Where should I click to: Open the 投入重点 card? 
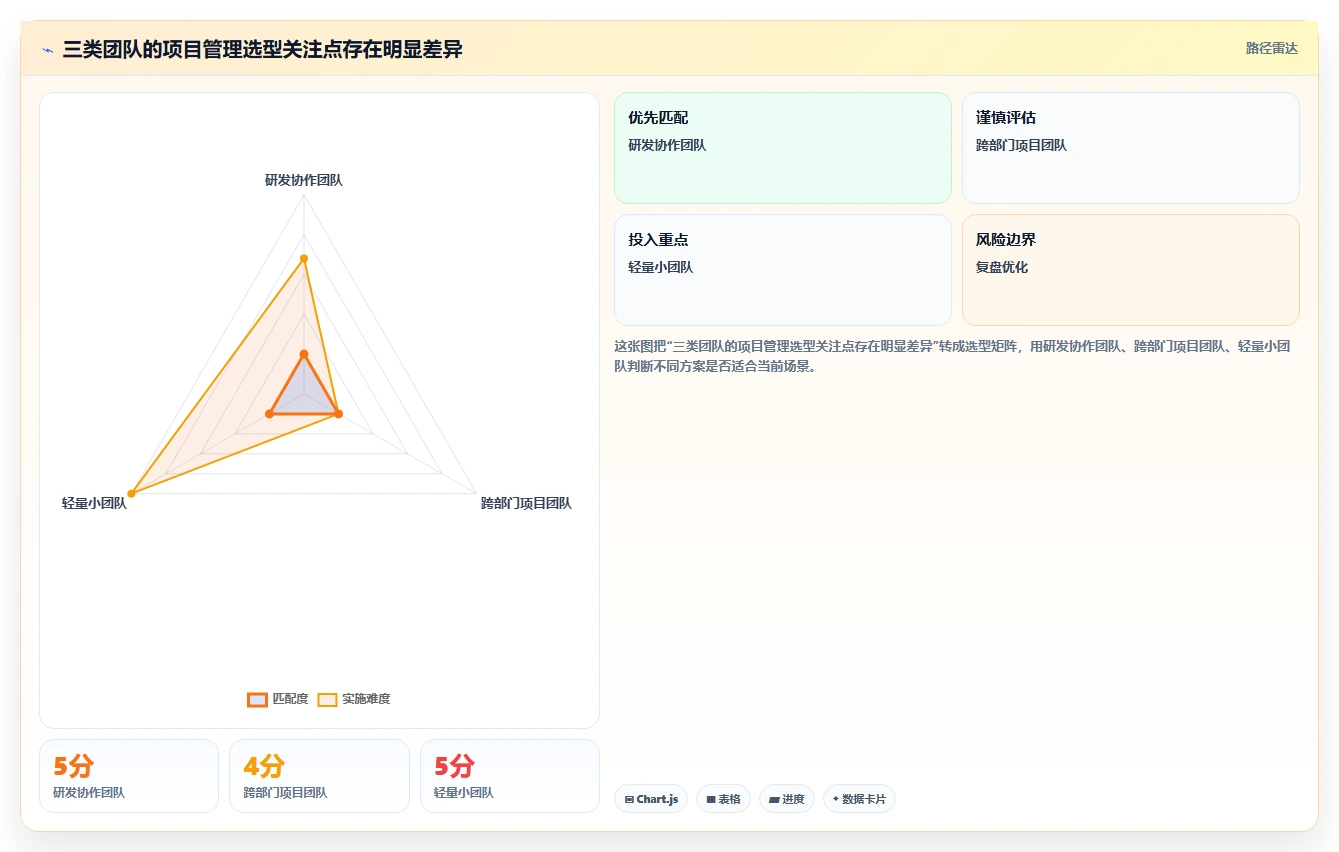783,270
